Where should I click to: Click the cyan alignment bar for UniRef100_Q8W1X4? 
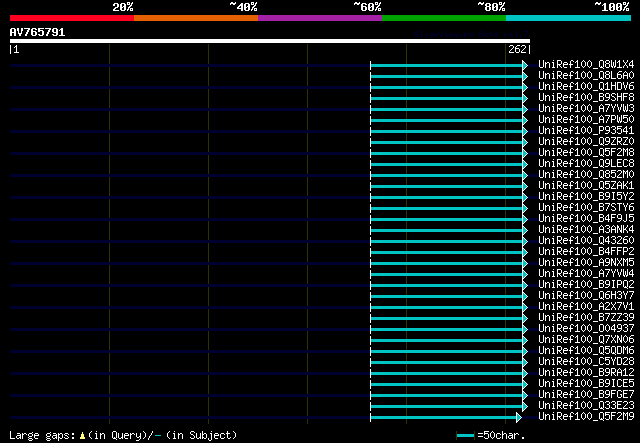[447, 65]
